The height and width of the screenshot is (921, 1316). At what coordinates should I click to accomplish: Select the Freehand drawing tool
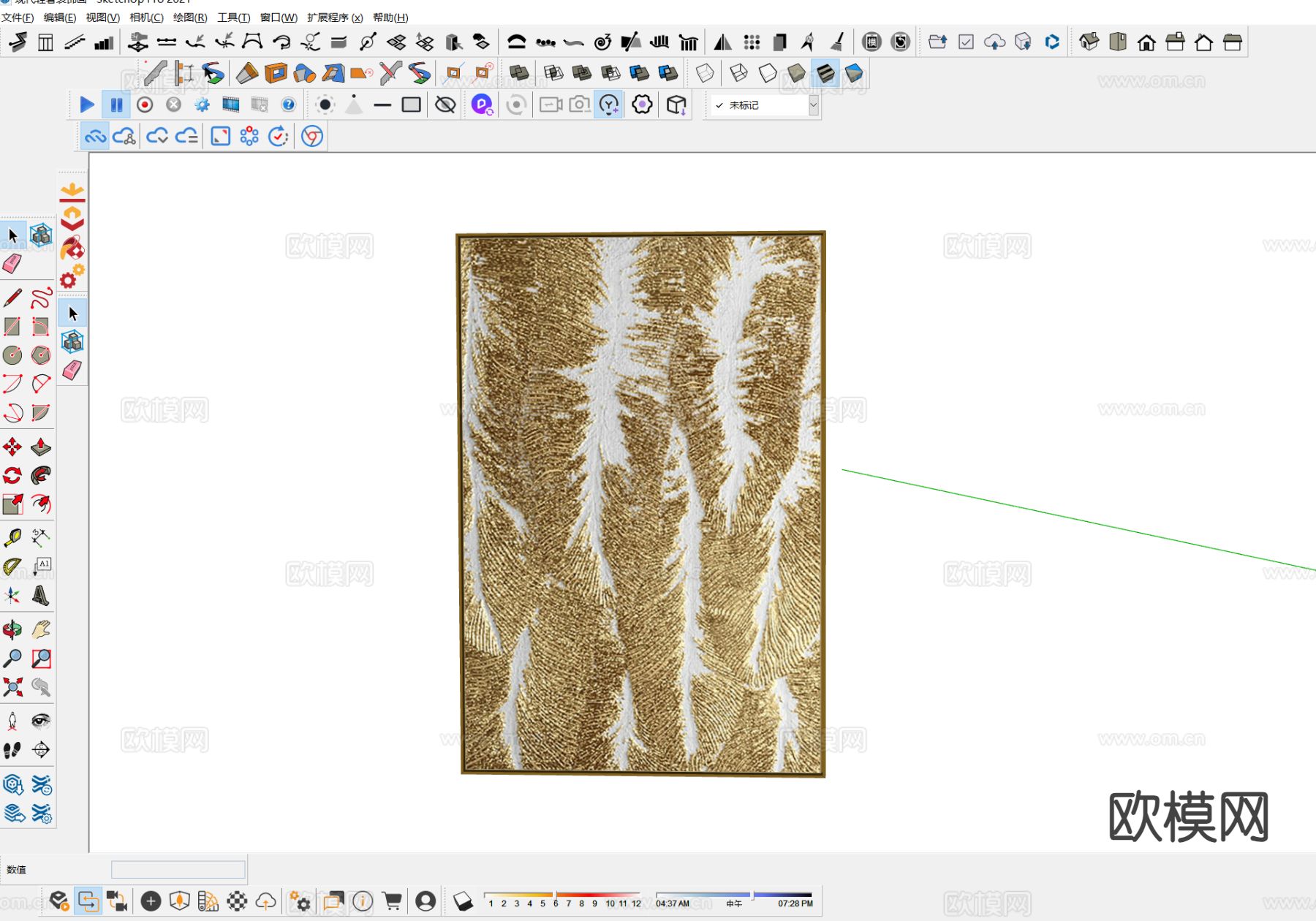(41, 297)
